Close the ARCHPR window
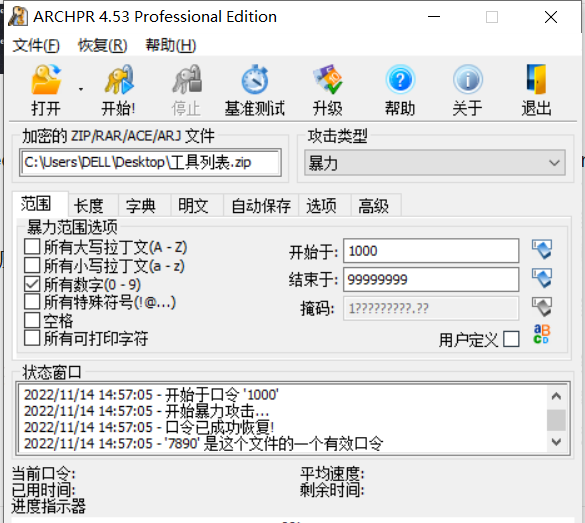 551,17
